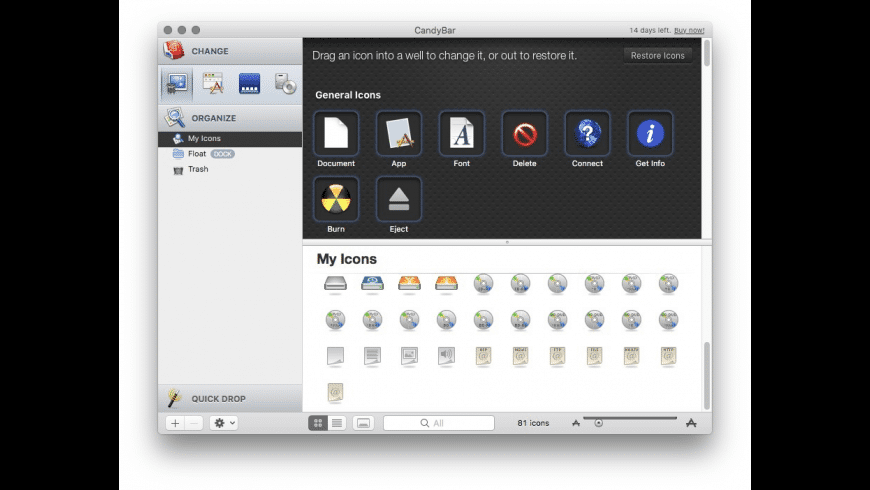Screen dimensions: 870x490
Task: Select the Volumes category with drive and disc
Action: (285, 84)
